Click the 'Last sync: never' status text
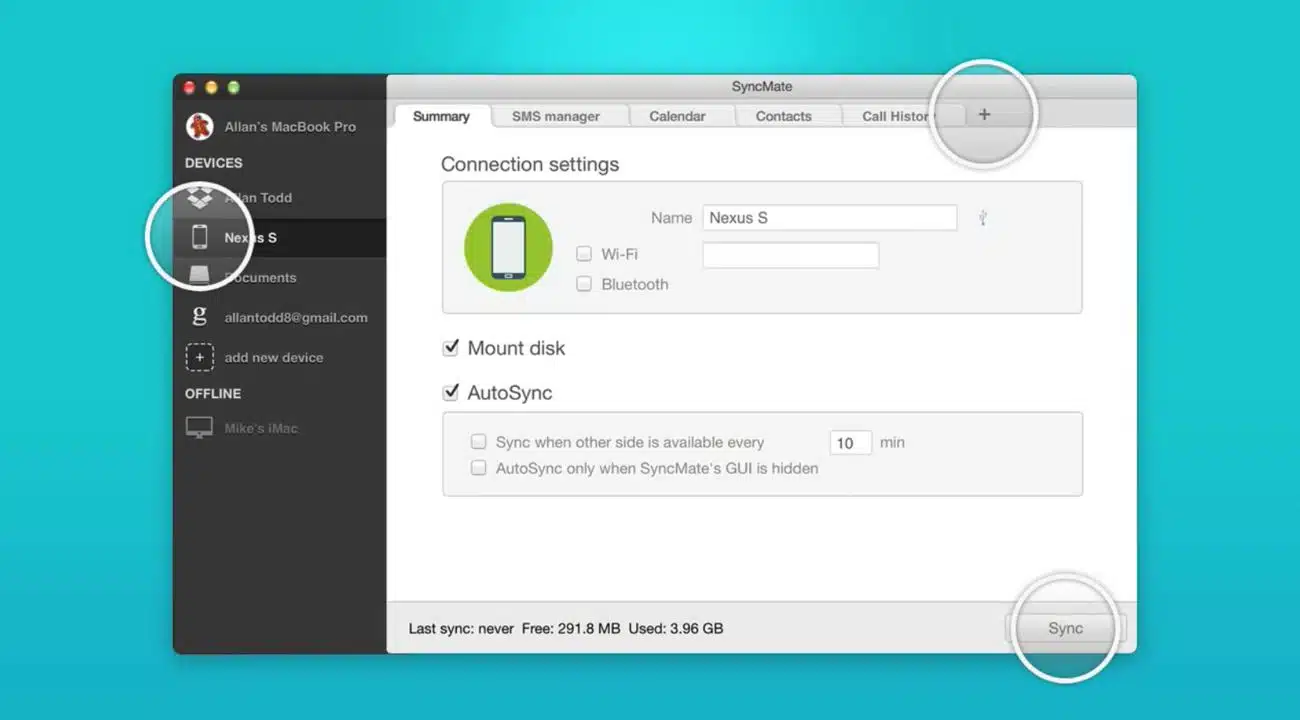This screenshot has width=1300, height=720. pos(461,629)
